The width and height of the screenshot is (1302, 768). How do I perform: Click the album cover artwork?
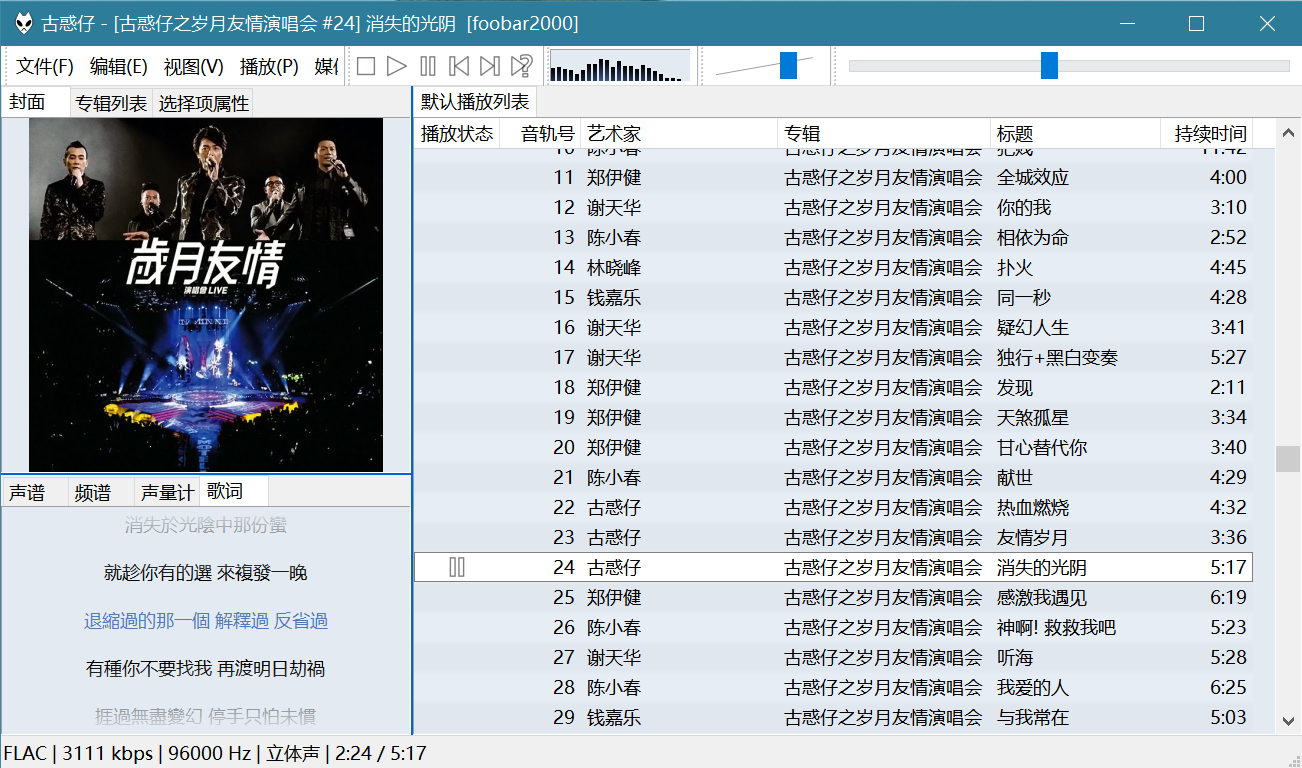[206, 295]
